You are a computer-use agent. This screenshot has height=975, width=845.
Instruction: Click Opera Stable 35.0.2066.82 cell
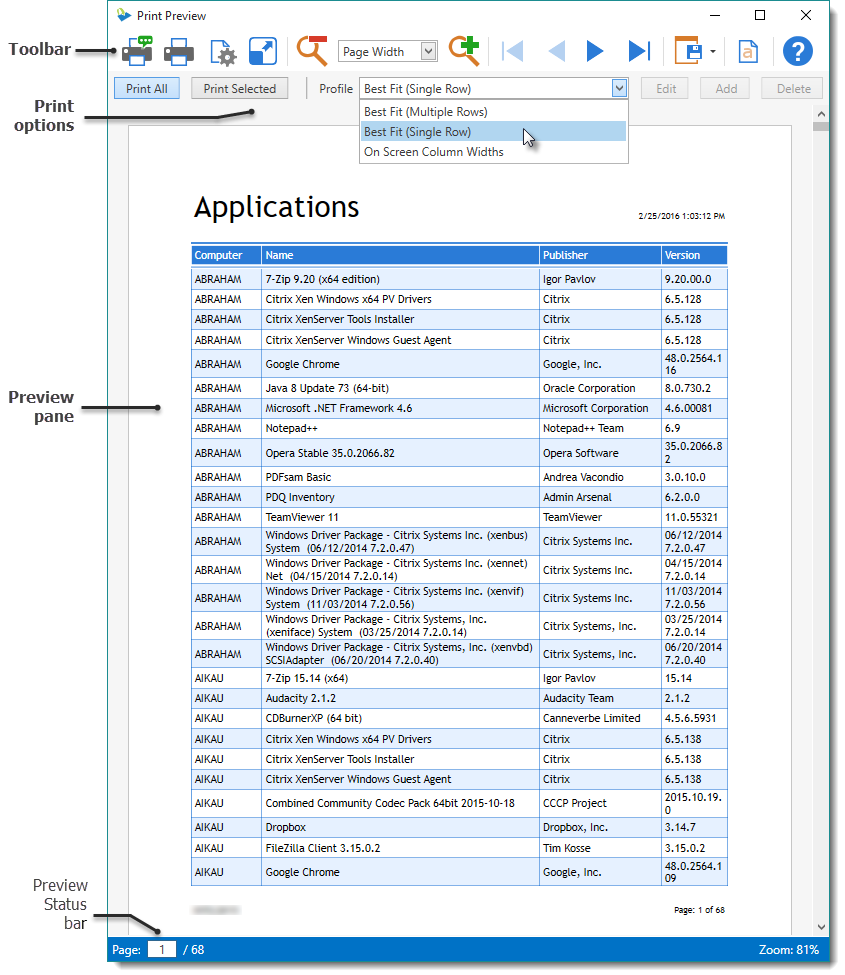[400, 453]
